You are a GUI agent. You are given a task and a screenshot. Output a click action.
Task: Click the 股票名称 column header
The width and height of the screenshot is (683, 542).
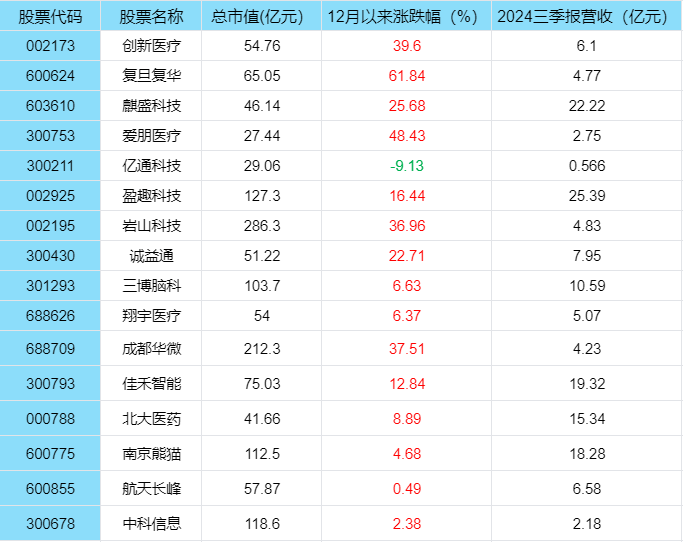click(151, 17)
